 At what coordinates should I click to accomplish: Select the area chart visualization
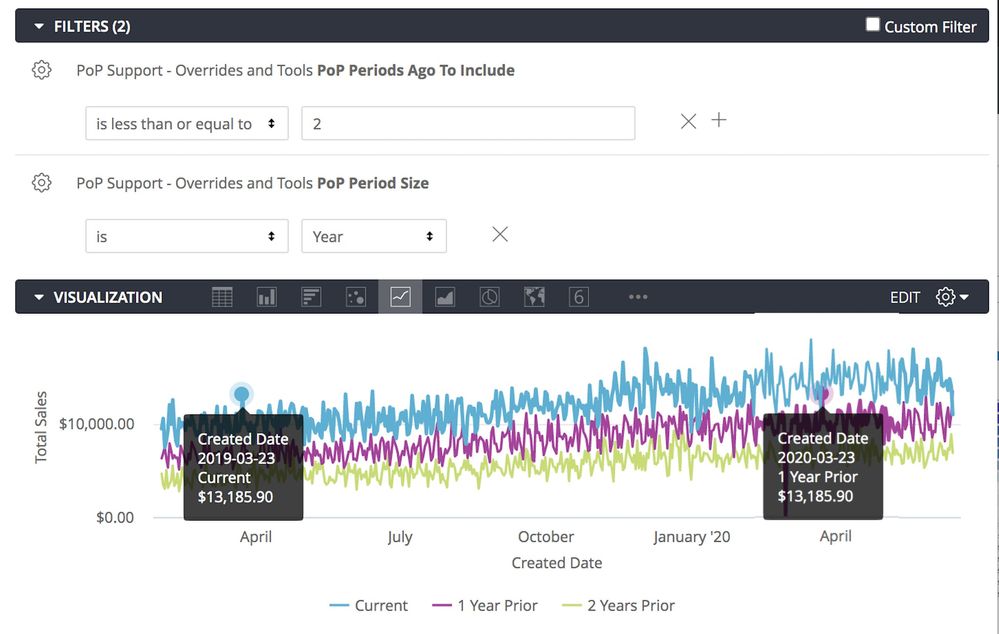pyautogui.click(x=445, y=297)
